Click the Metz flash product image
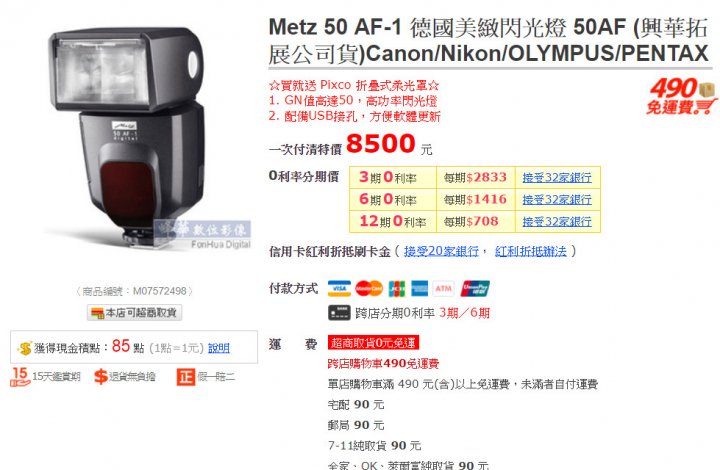The height and width of the screenshot is (470, 720). coord(133,137)
